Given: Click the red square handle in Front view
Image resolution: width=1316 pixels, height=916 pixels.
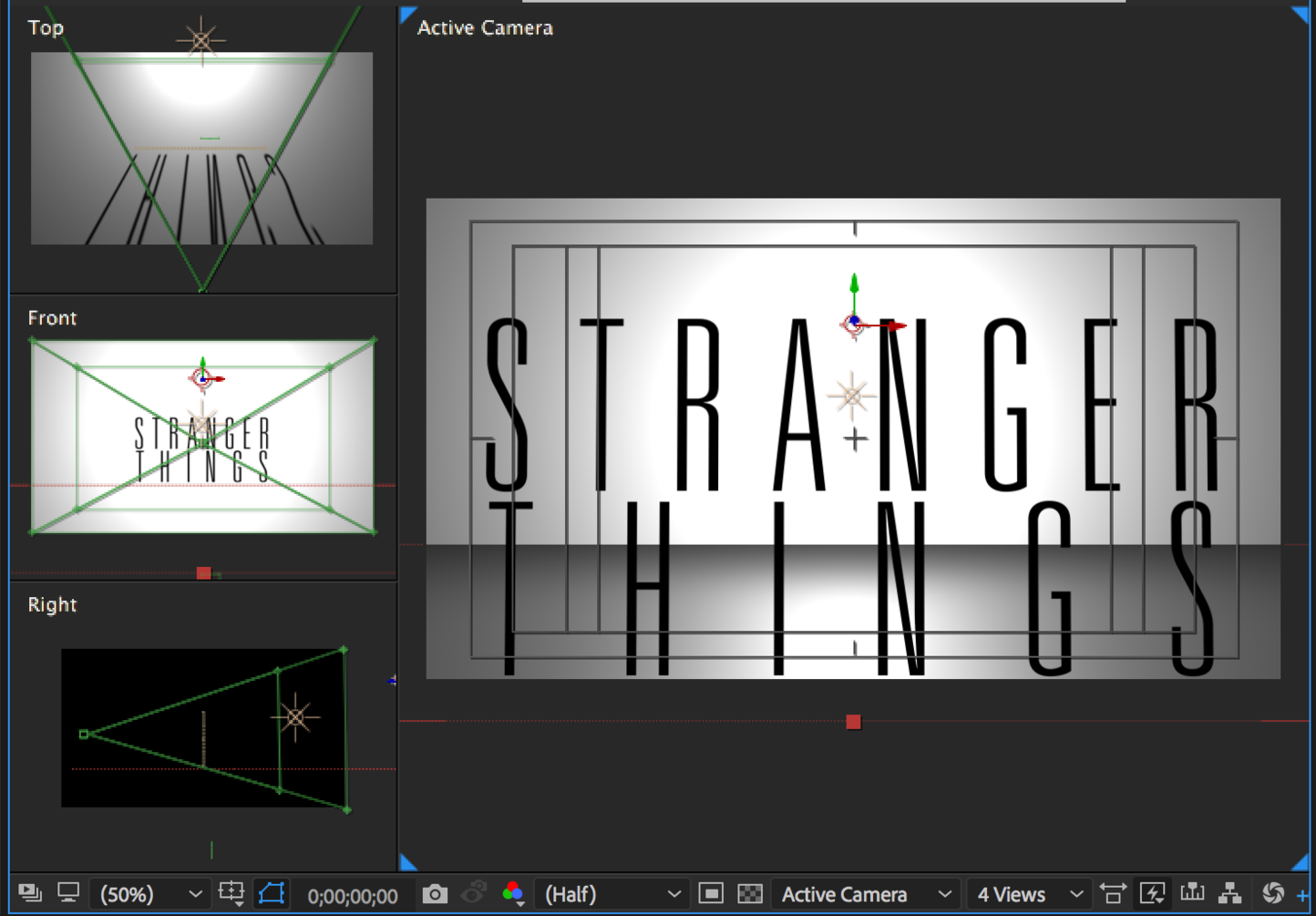Looking at the screenshot, I should 203,573.
